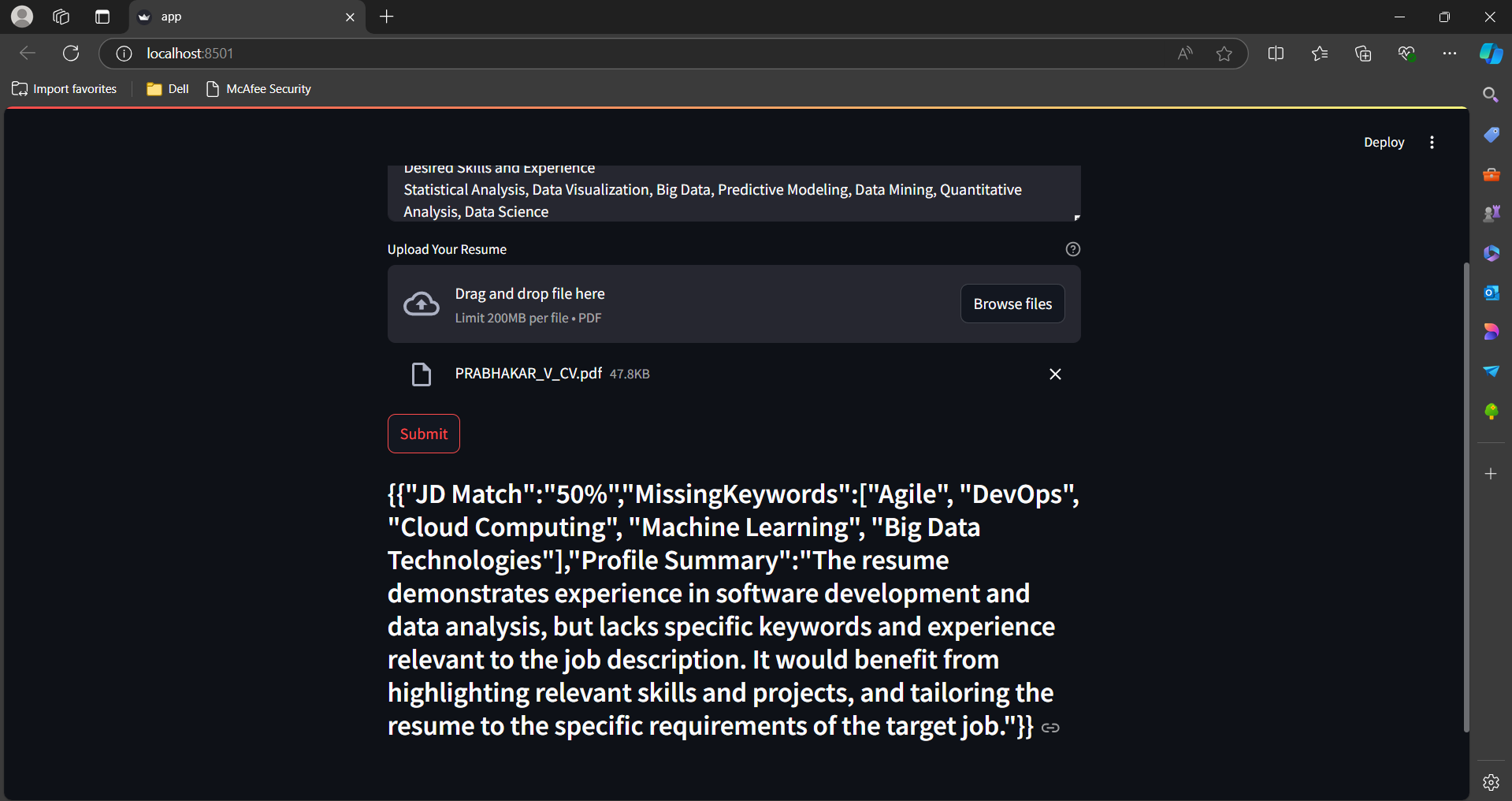Open the Copilot sidebar icon

pyautogui.click(x=1490, y=54)
